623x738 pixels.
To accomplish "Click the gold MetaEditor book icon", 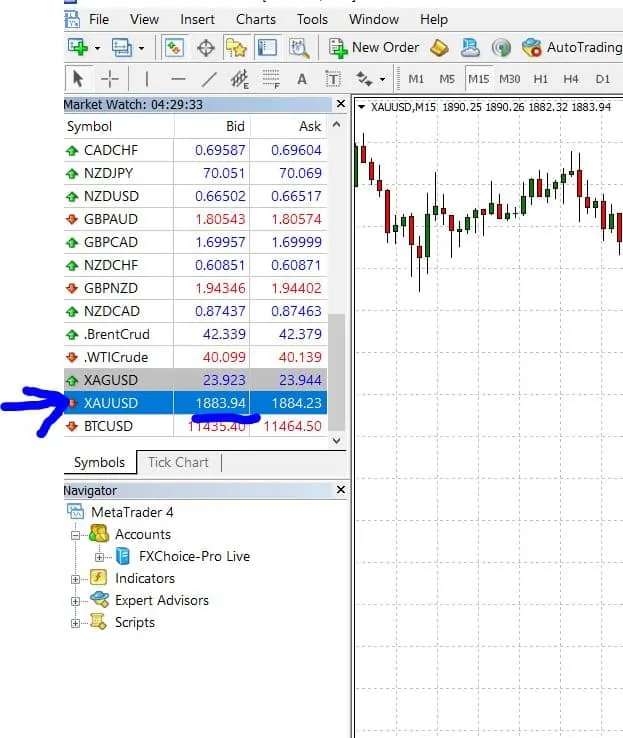I will click(439, 48).
